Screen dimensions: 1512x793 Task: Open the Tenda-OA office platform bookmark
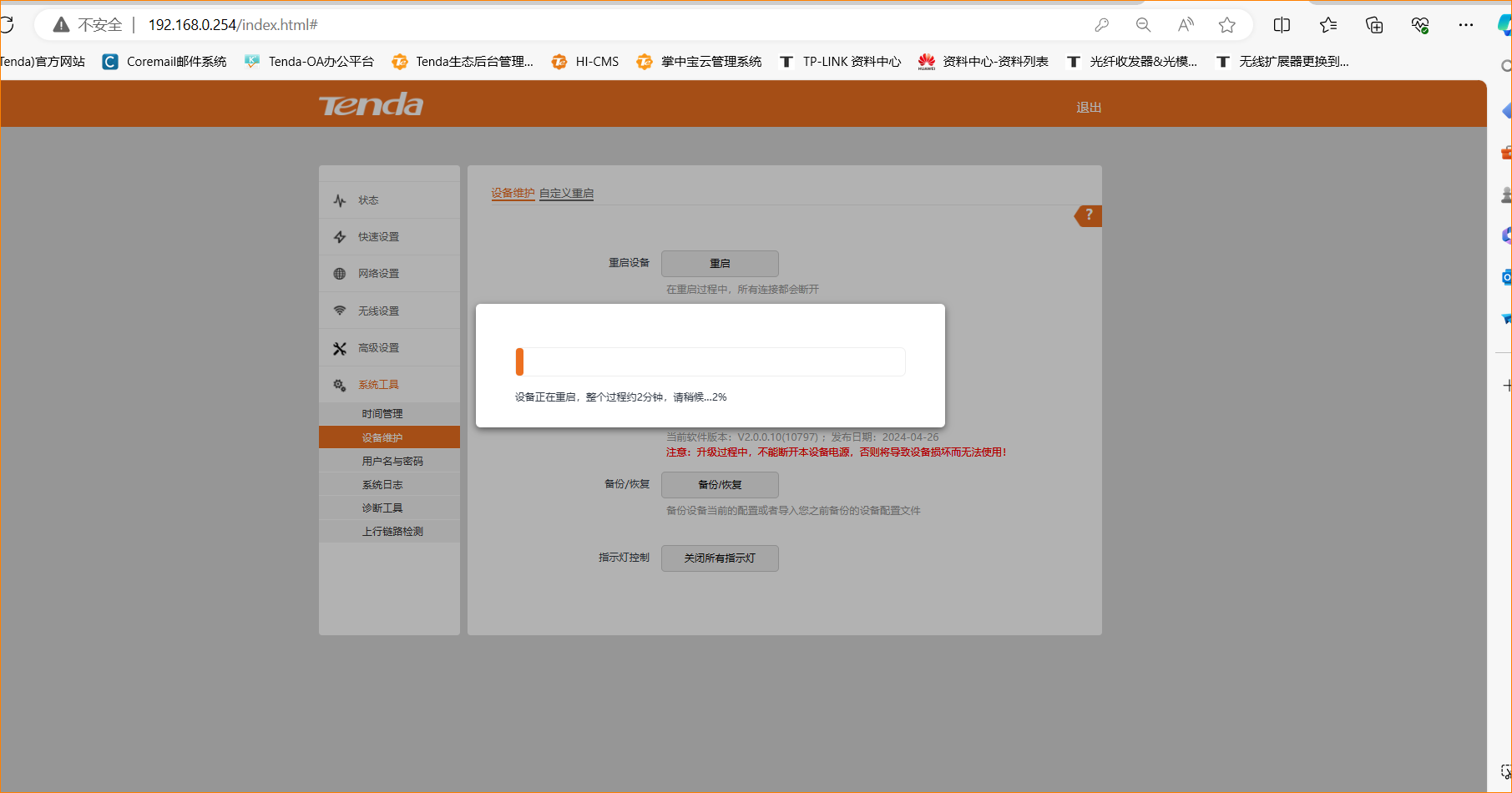coord(309,62)
